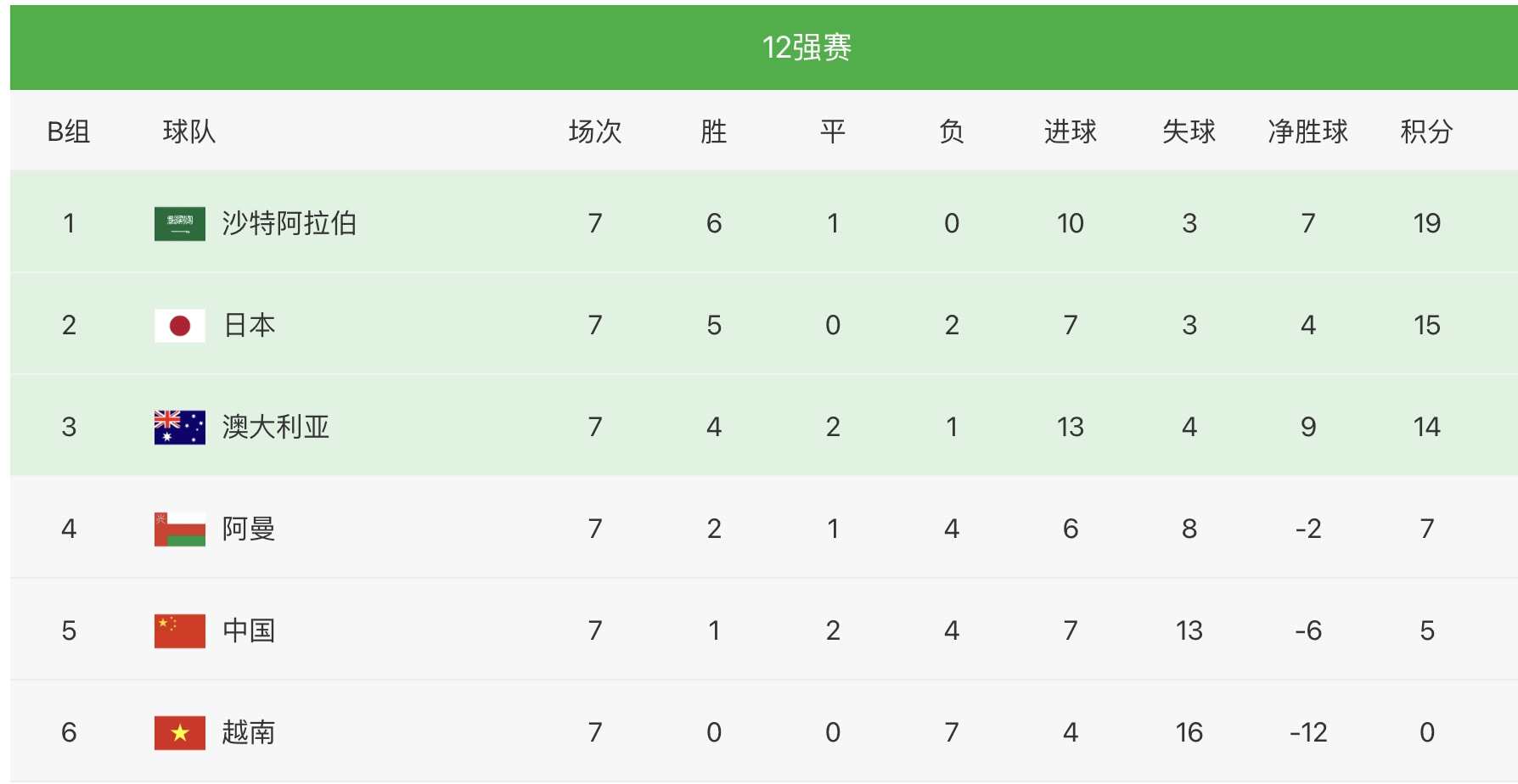The height and width of the screenshot is (784, 1518).
Task: Open the 中国 team page
Action: [249, 631]
